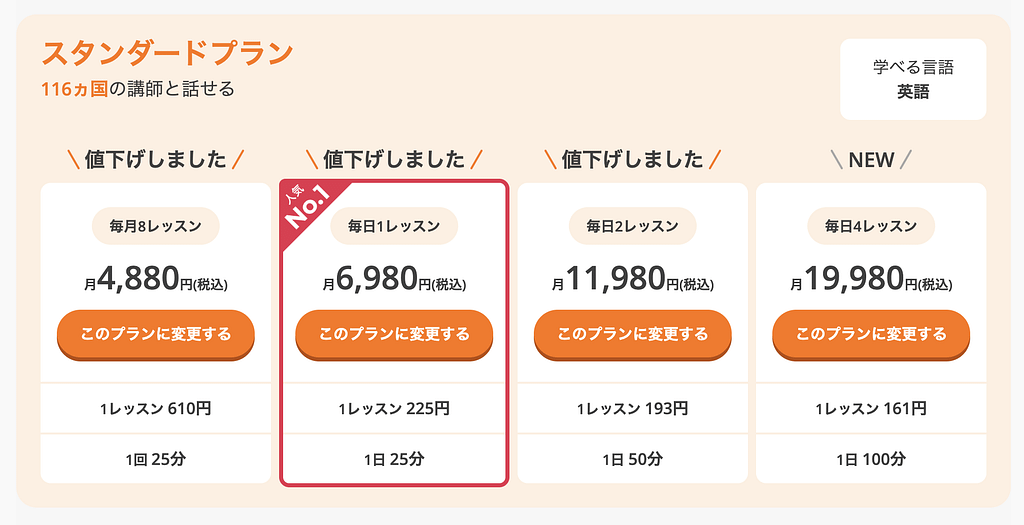Change to the 毎月8レッスン plan
The width and height of the screenshot is (1024, 525).
tap(156, 334)
